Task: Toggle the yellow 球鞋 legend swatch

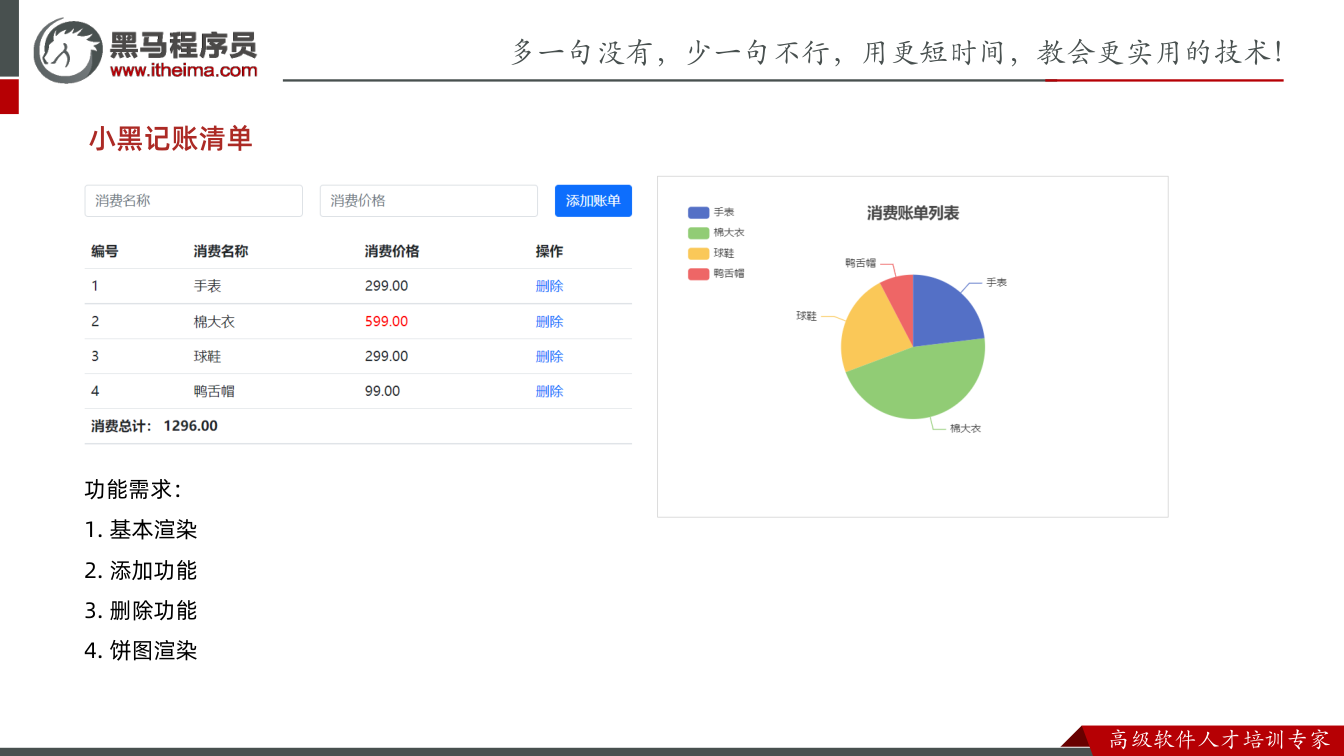Action: pyautogui.click(x=698, y=253)
